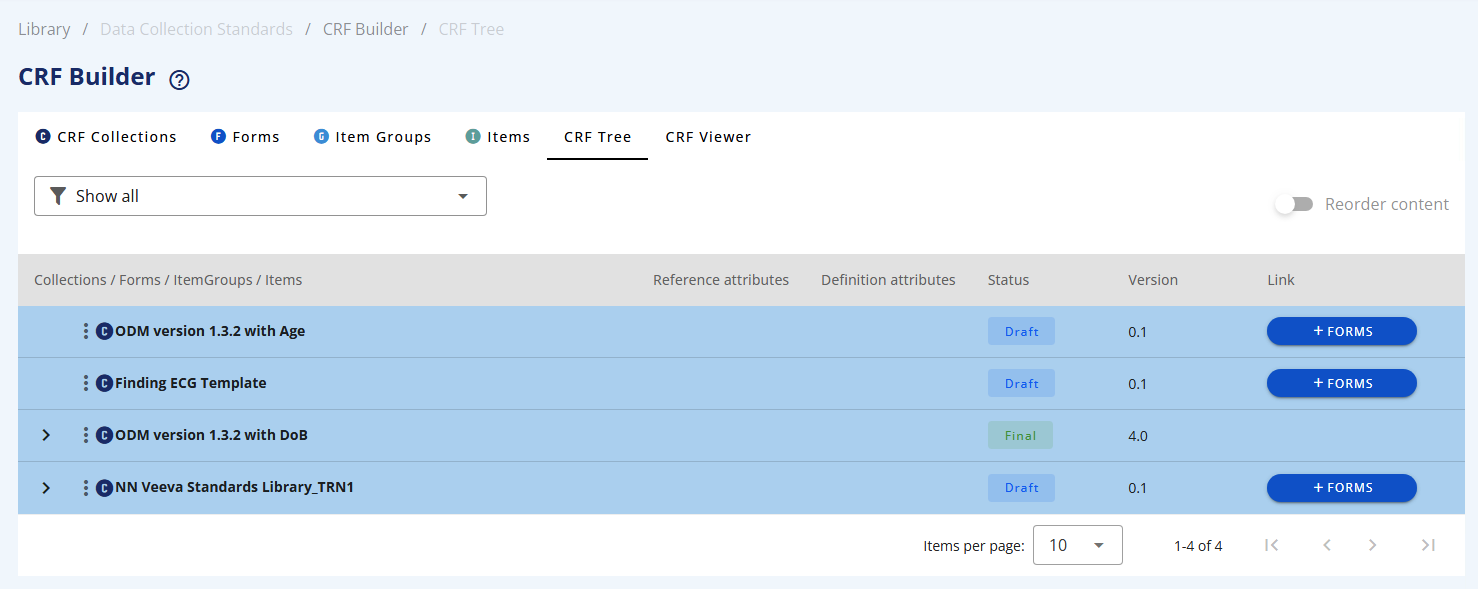Click the last-page pagination arrow icon
The width and height of the screenshot is (1478, 589).
[1428, 545]
